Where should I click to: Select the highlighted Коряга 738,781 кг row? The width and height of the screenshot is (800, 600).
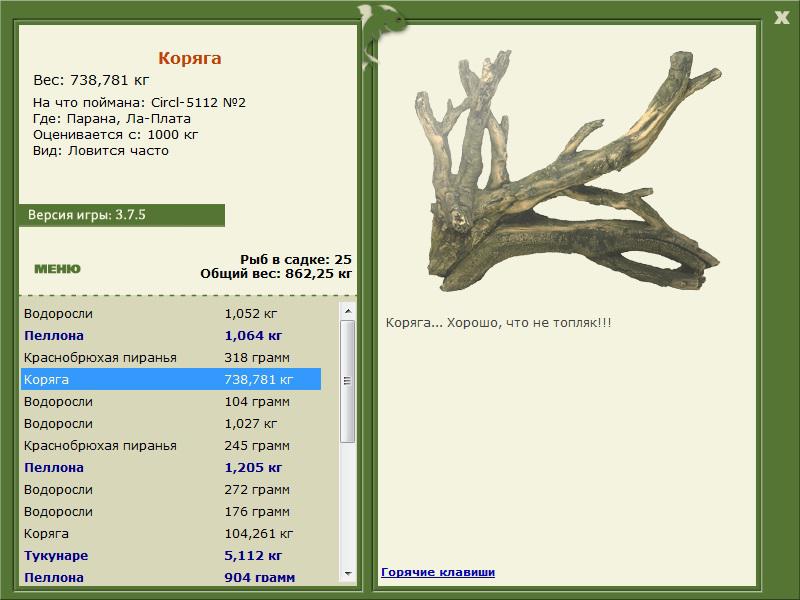[x=171, y=380]
